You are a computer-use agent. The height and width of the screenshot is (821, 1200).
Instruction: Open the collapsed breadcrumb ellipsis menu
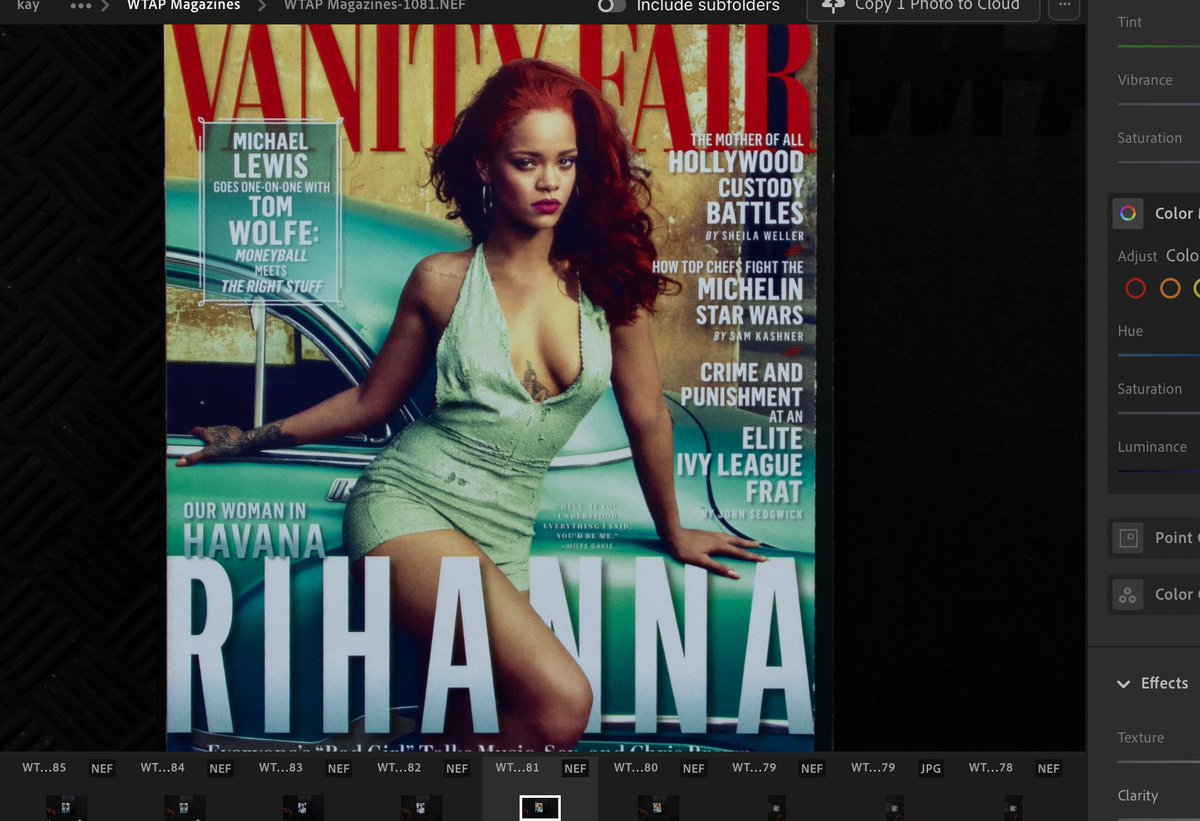point(81,6)
